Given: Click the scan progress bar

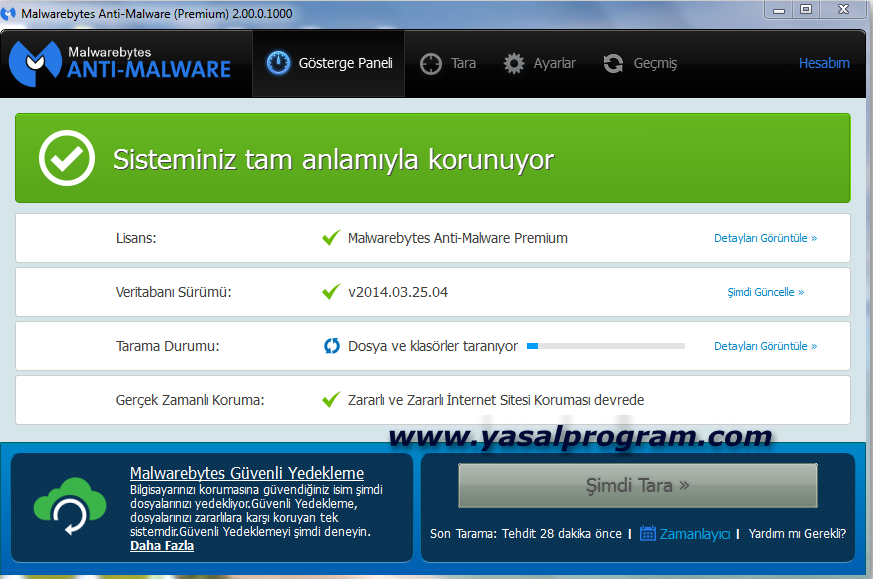Looking at the screenshot, I should click(x=605, y=346).
